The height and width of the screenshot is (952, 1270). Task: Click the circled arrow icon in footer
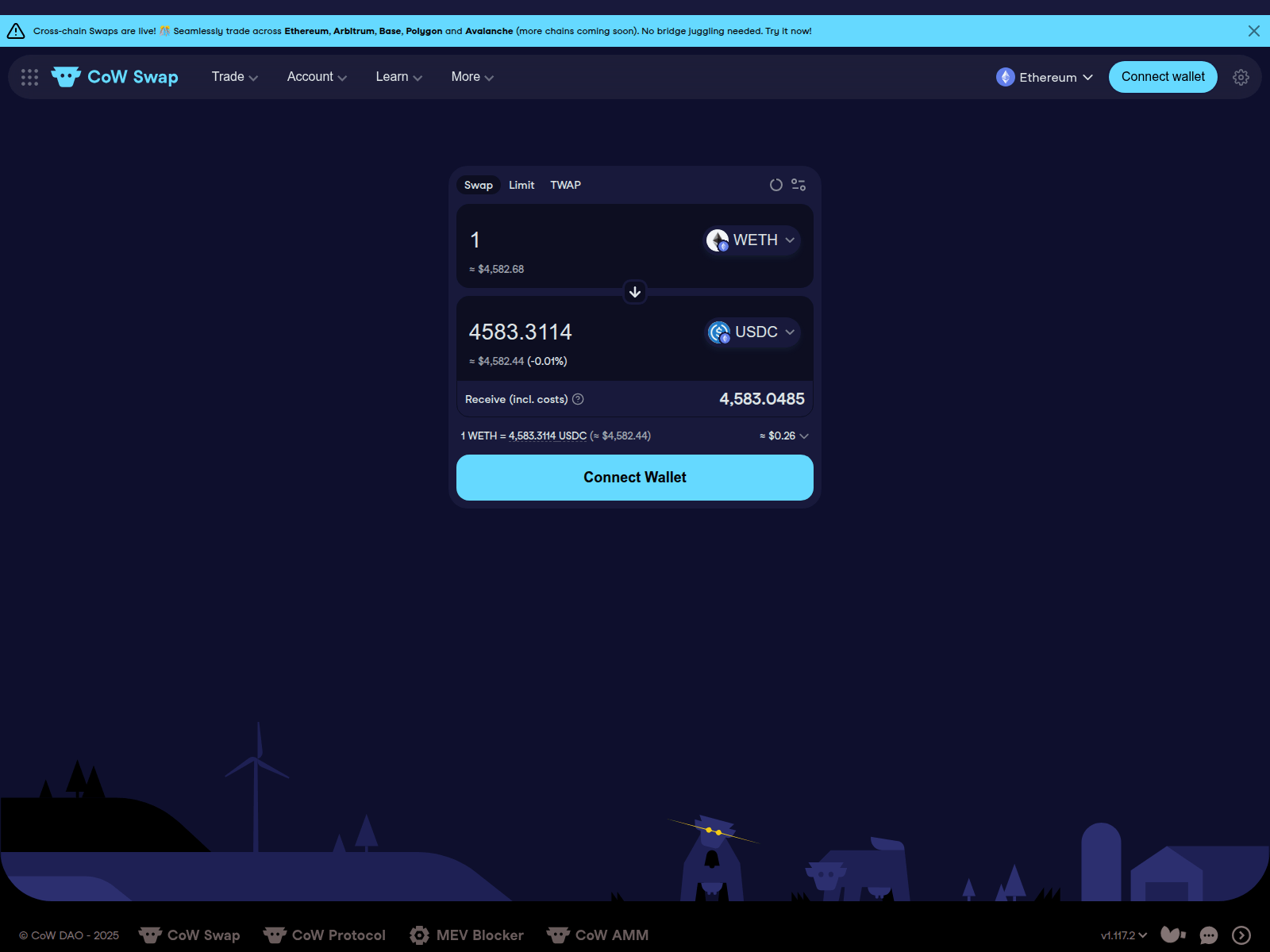point(1241,935)
